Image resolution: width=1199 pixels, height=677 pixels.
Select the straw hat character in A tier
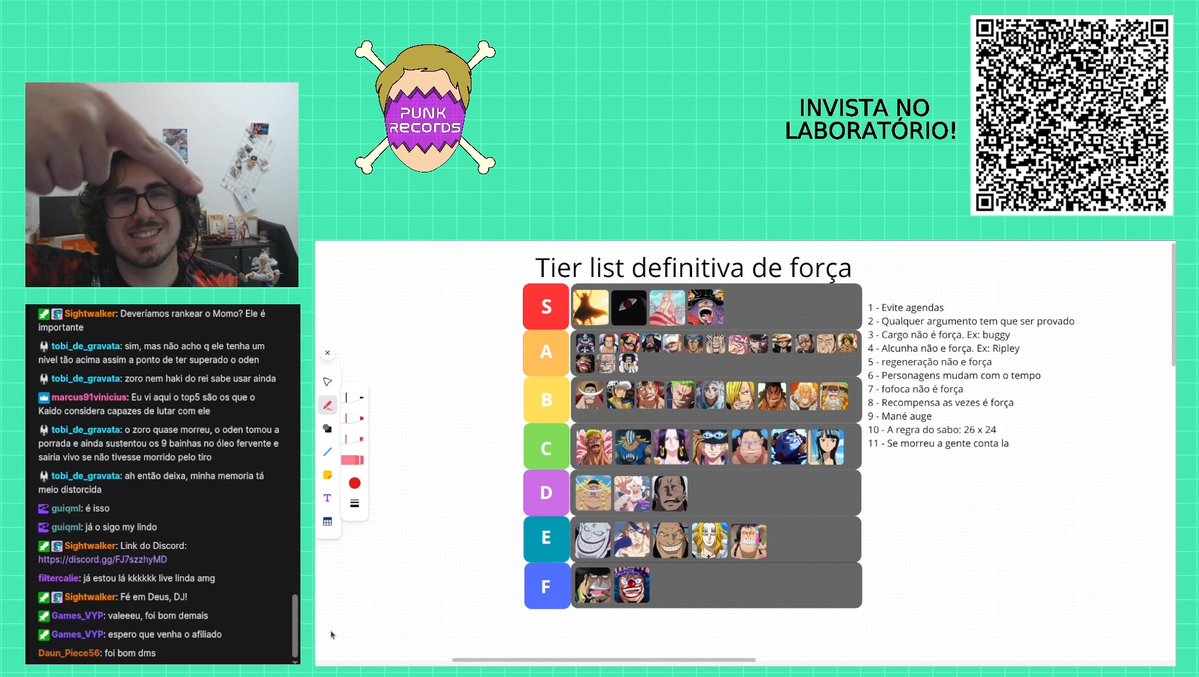coord(781,343)
